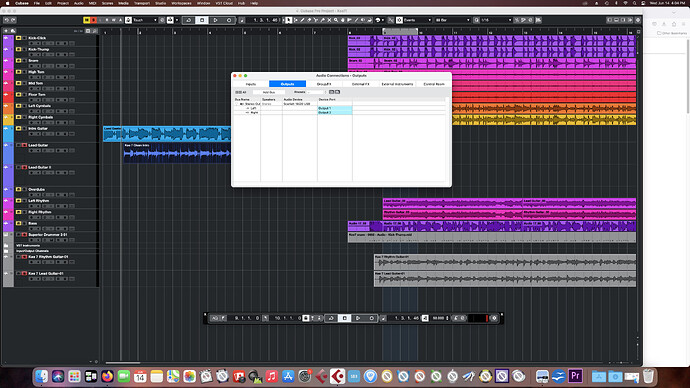Screen dimensions: 690x388
Task: Select the Draw pencil tool in toolbar
Action: coord(302,20)
